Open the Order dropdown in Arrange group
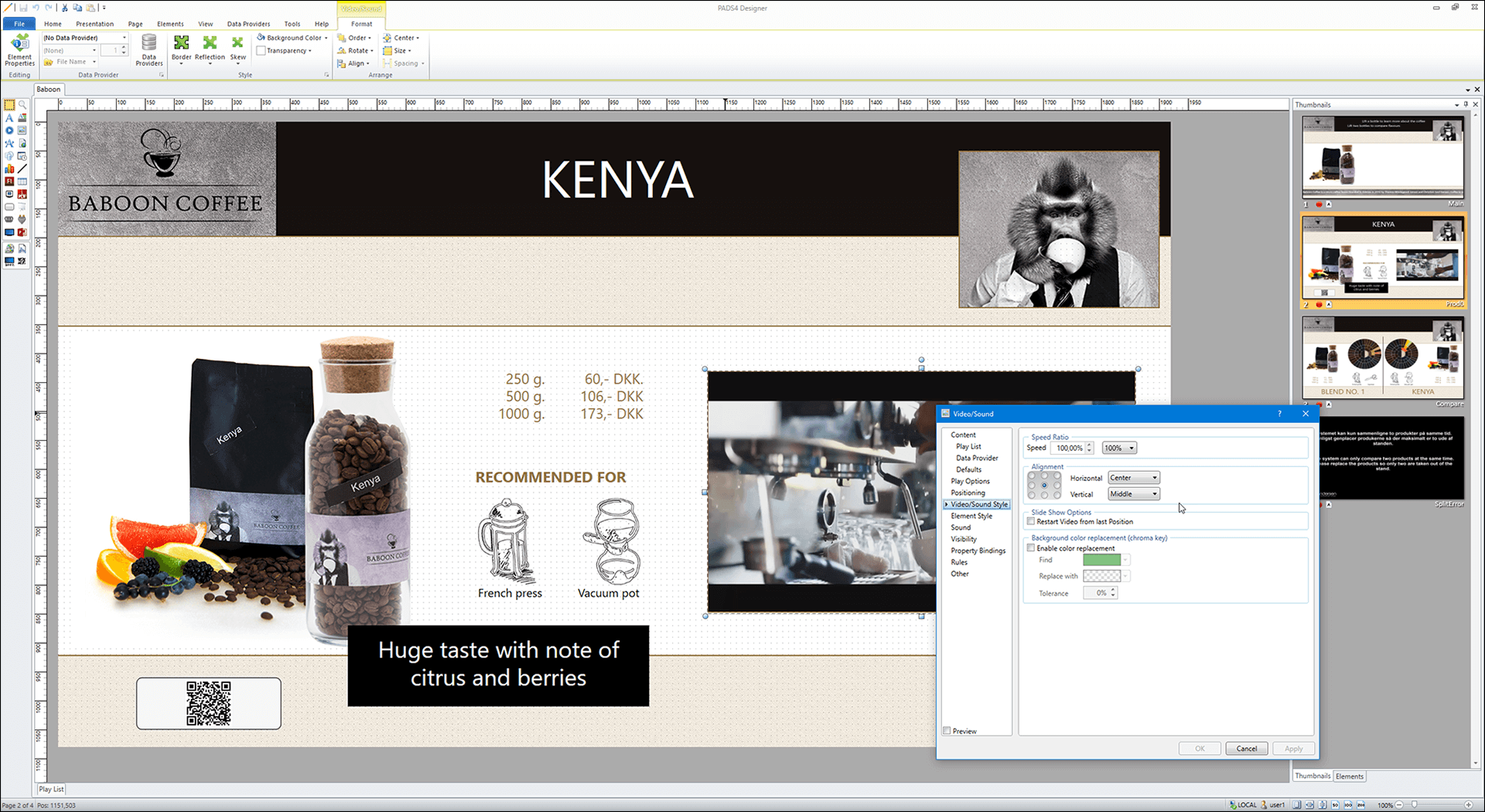Image resolution: width=1485 pixels, height=812 pixels. (x=355, y=38)
